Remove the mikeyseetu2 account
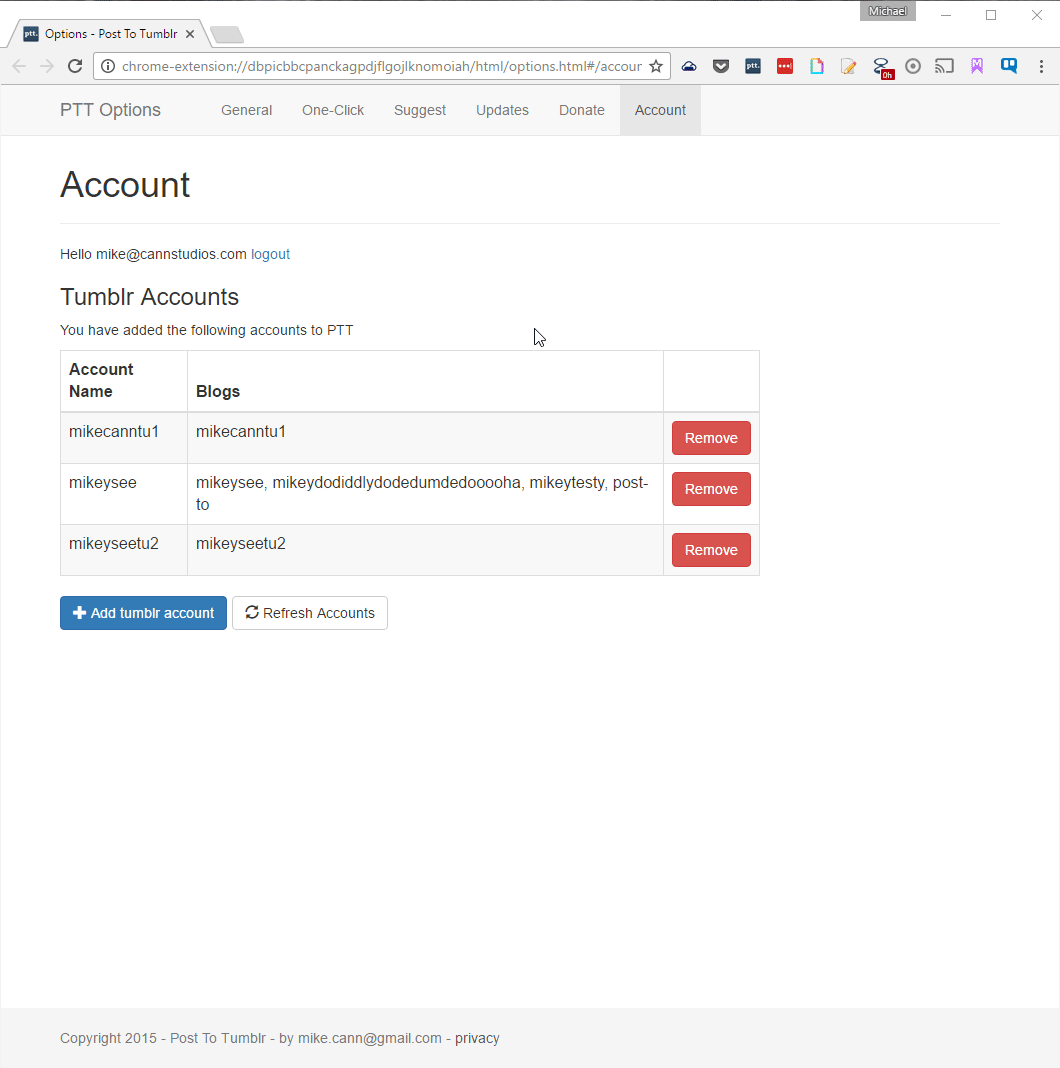The width and height of the screenshot is (1060, 1068). 711,550
